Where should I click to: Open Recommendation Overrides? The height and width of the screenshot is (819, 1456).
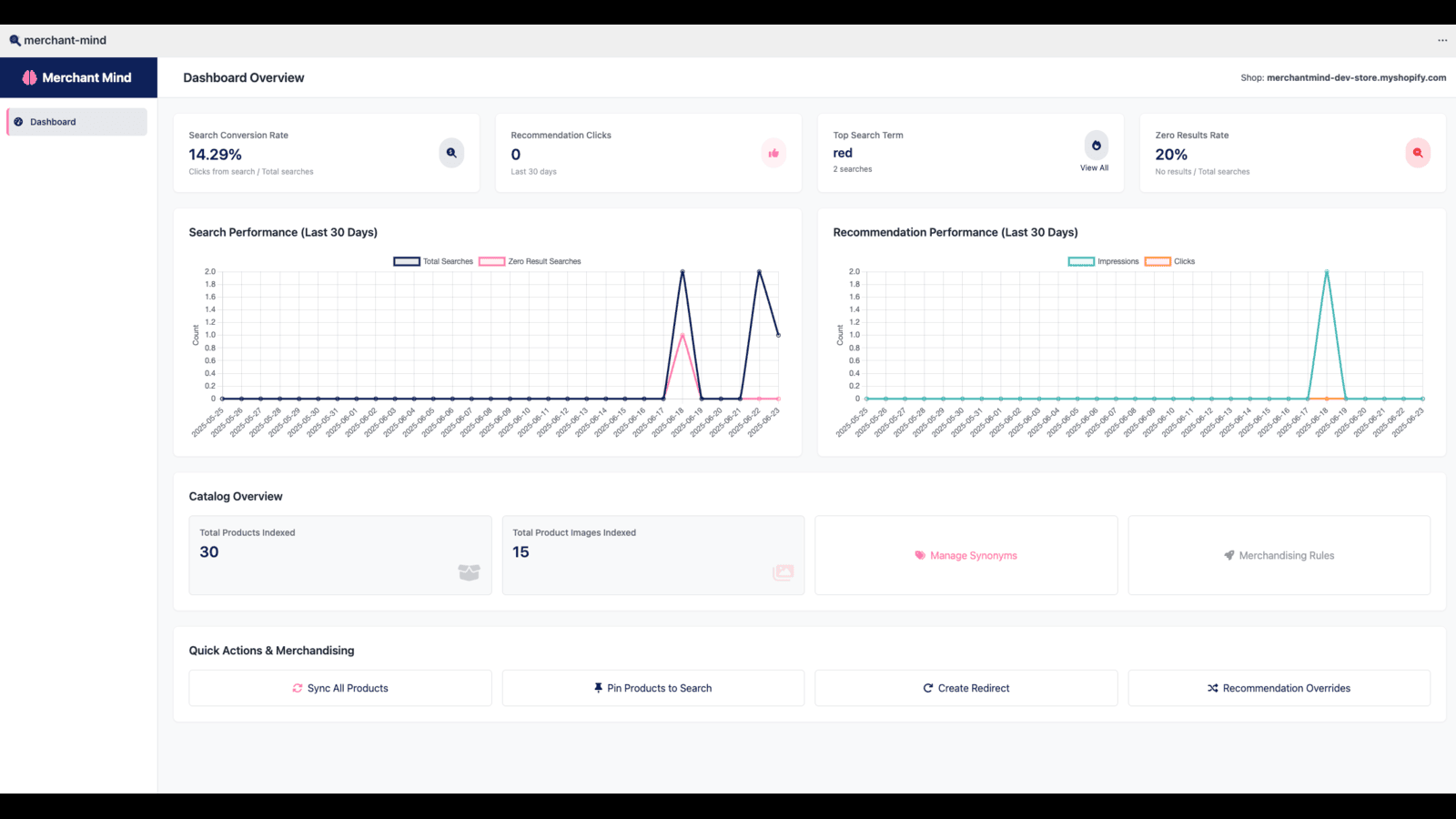coord(1279,688)
